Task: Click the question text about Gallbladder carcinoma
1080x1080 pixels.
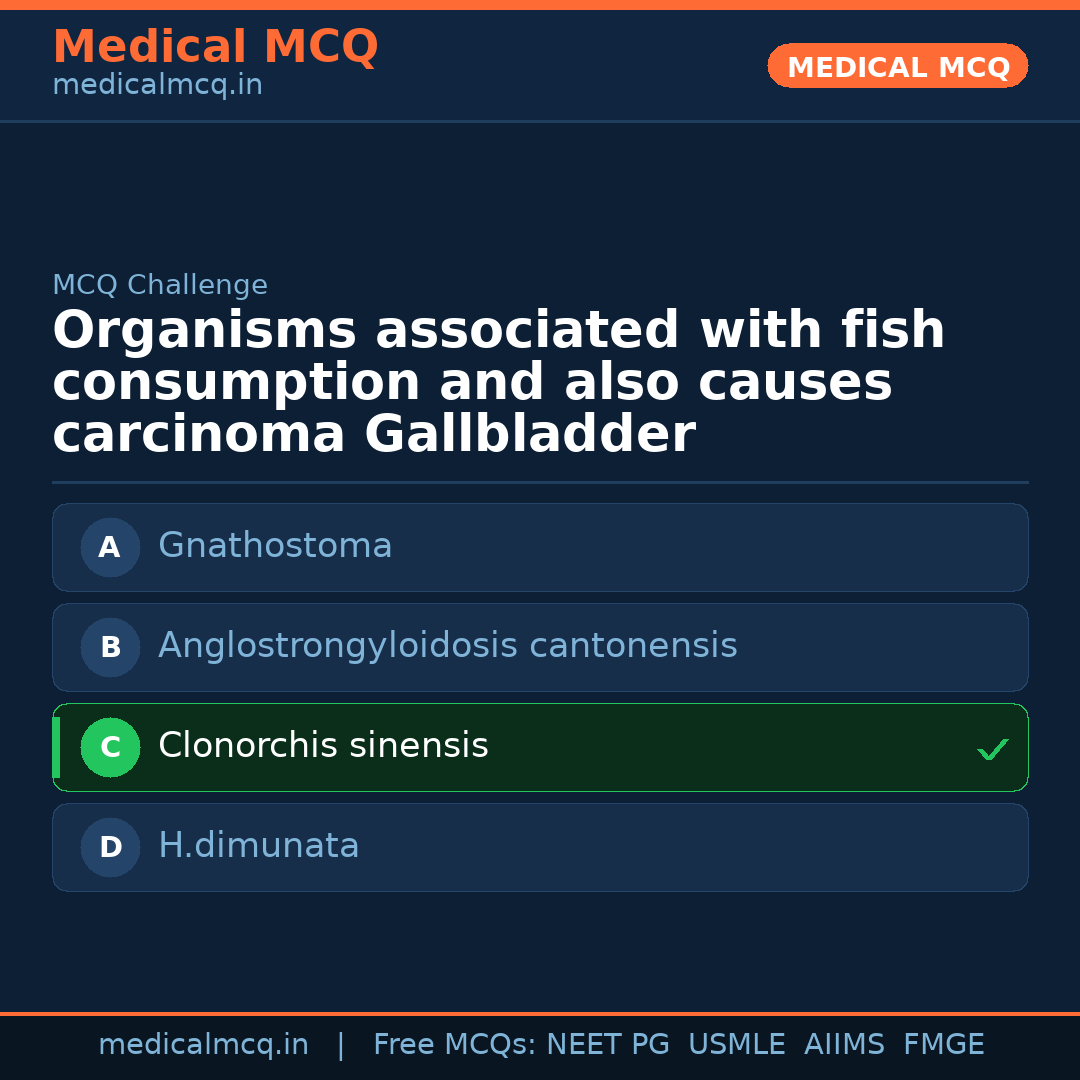Action: tap(498, 383)
